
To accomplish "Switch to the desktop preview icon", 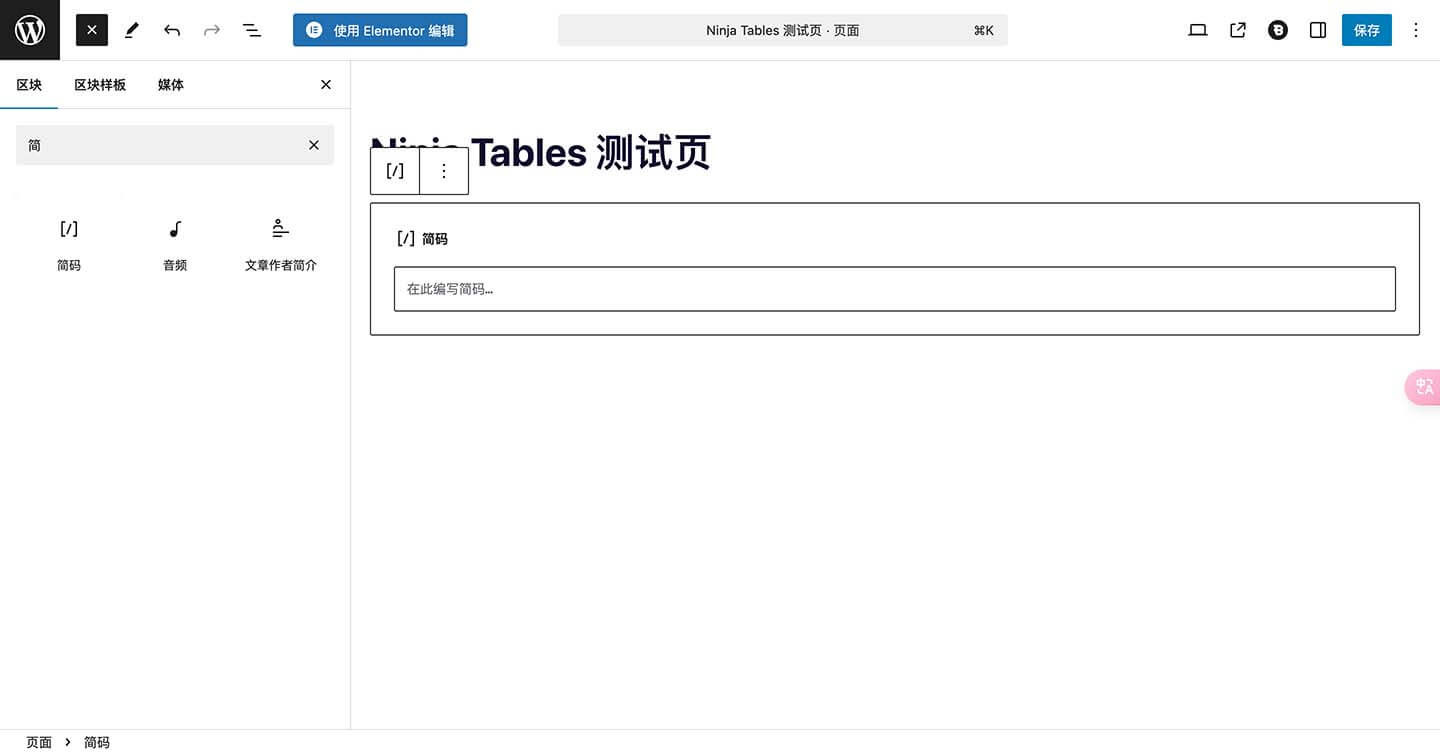I will pos(1198,30).
